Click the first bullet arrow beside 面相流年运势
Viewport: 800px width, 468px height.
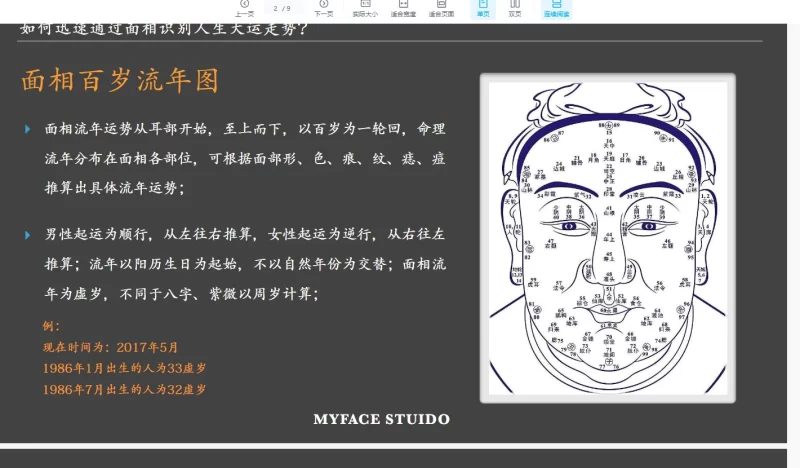pyautogui.click(x=27, y=130)
